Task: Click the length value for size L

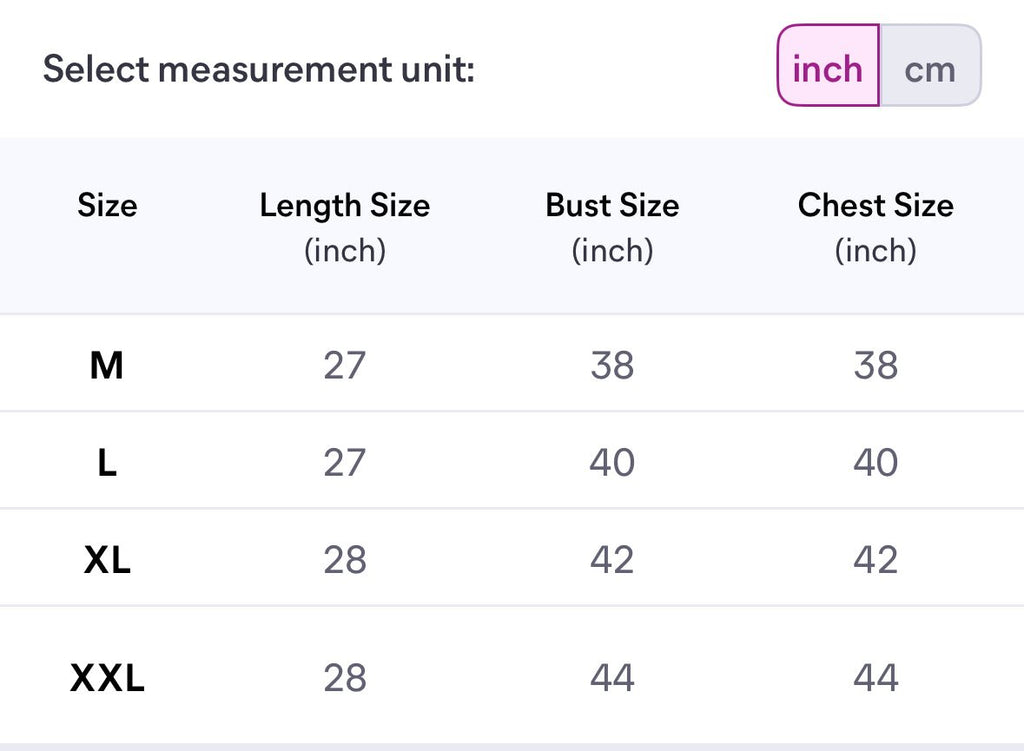Action: 345,463
